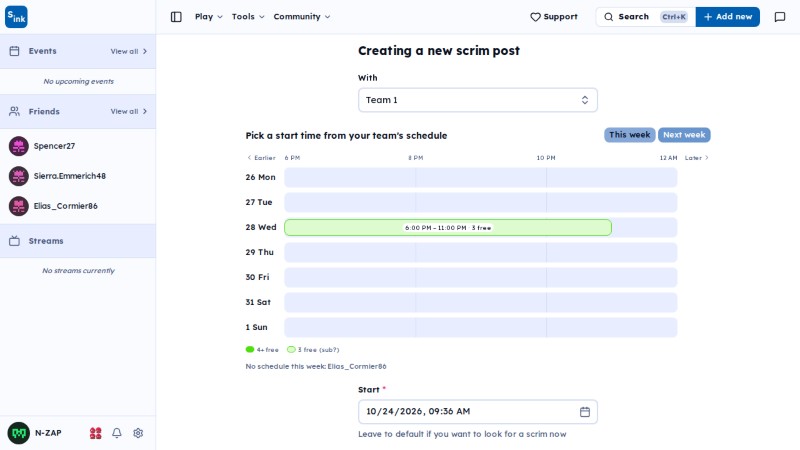Click the 29 Thu schedule row
The width and height of the screenshot is (800, 450).
481,253
